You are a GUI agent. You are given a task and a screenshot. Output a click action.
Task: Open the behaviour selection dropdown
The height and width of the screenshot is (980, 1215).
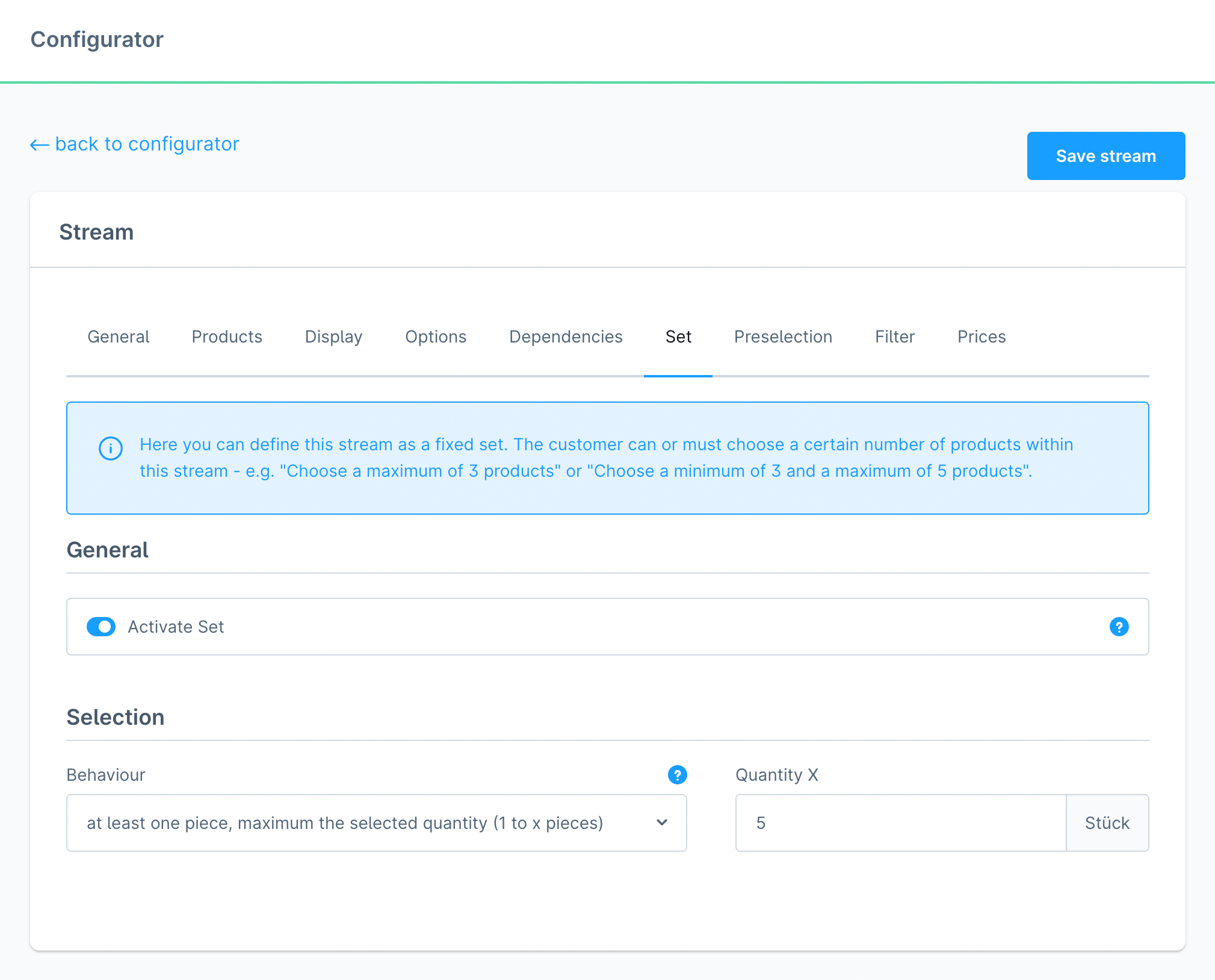(376, 823)
